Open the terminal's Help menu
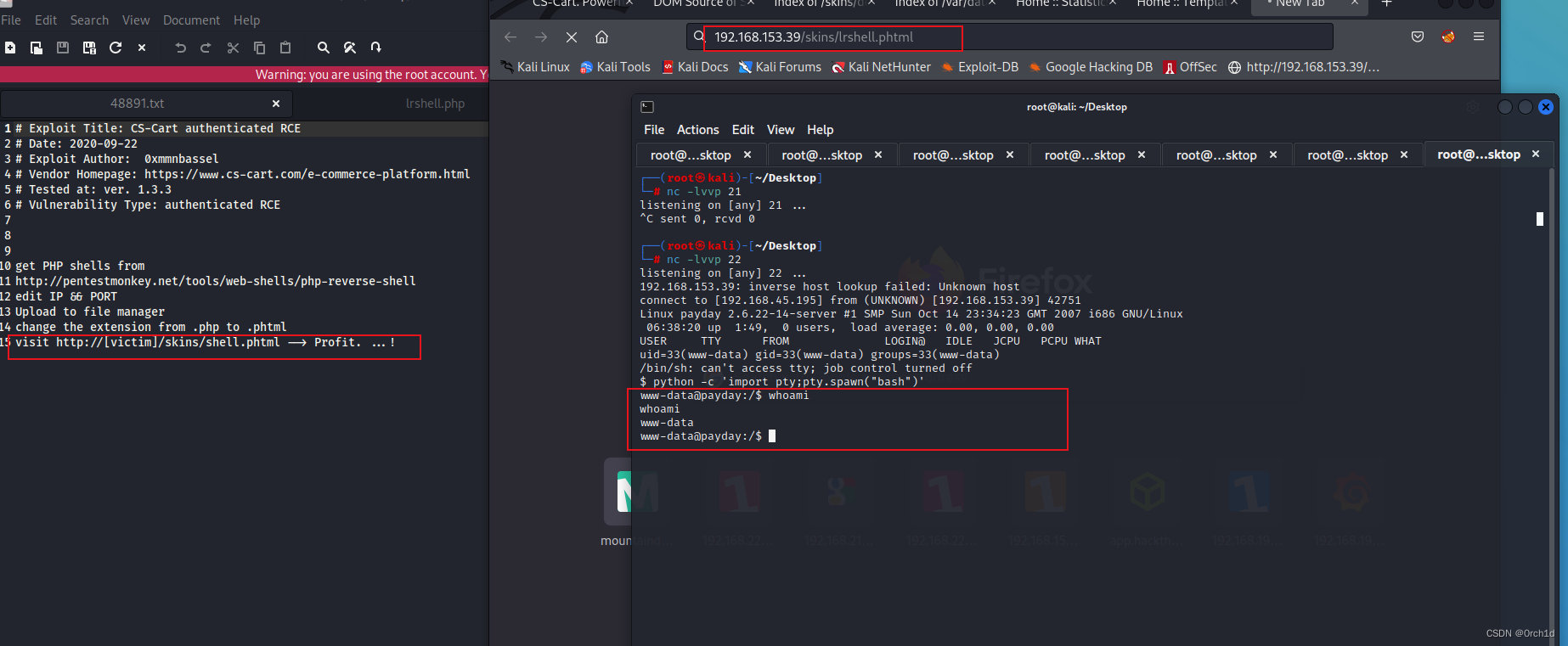 [820, 130]
